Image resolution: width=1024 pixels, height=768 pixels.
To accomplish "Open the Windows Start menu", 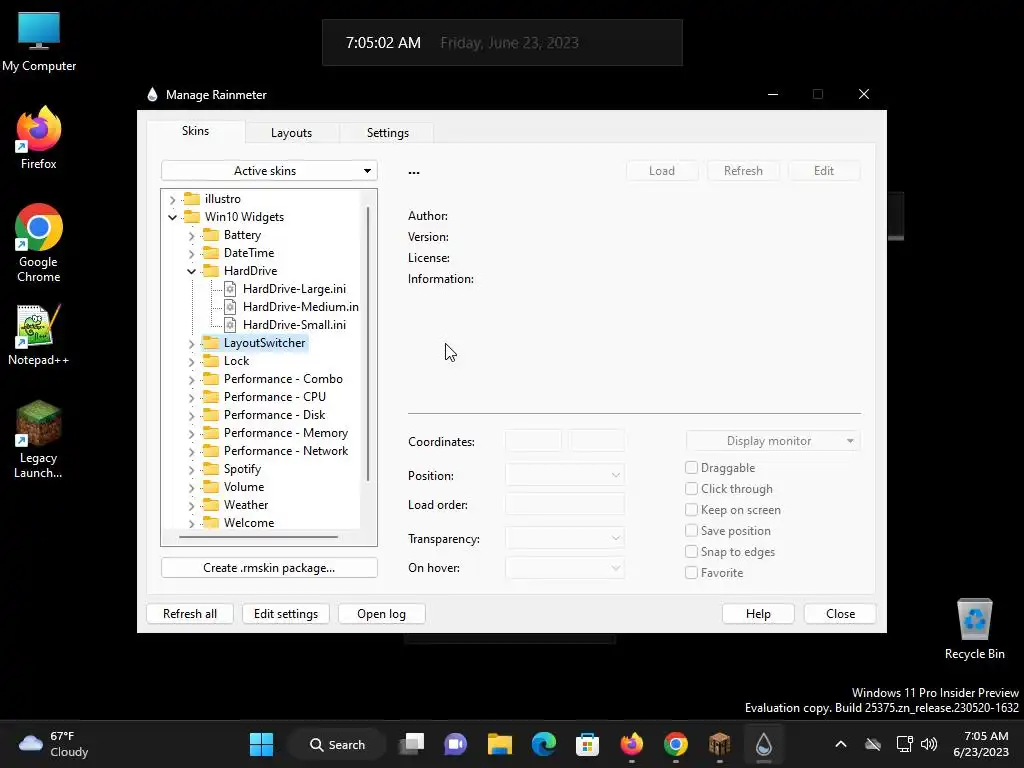I will click(x=262, y=744).
